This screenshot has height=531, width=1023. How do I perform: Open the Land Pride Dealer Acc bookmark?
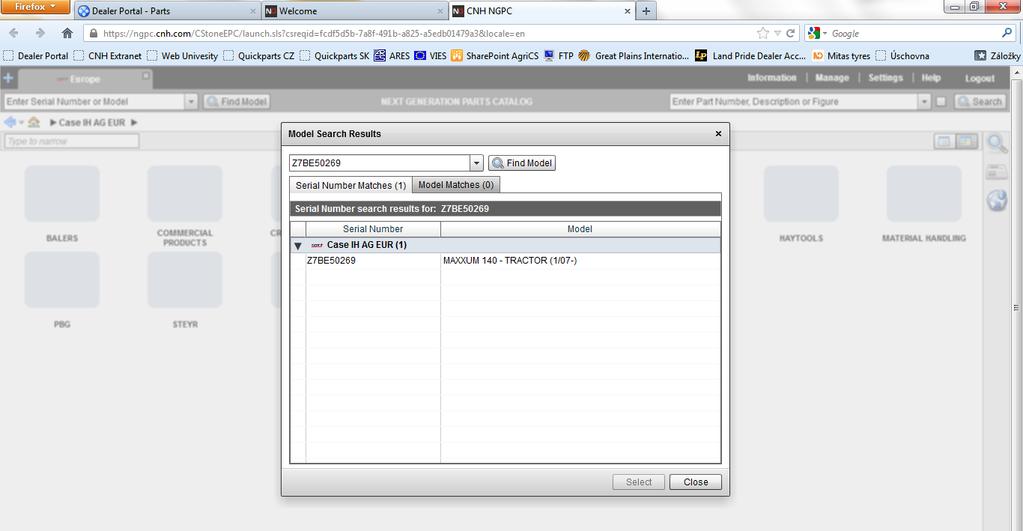(x=750, y=56)
